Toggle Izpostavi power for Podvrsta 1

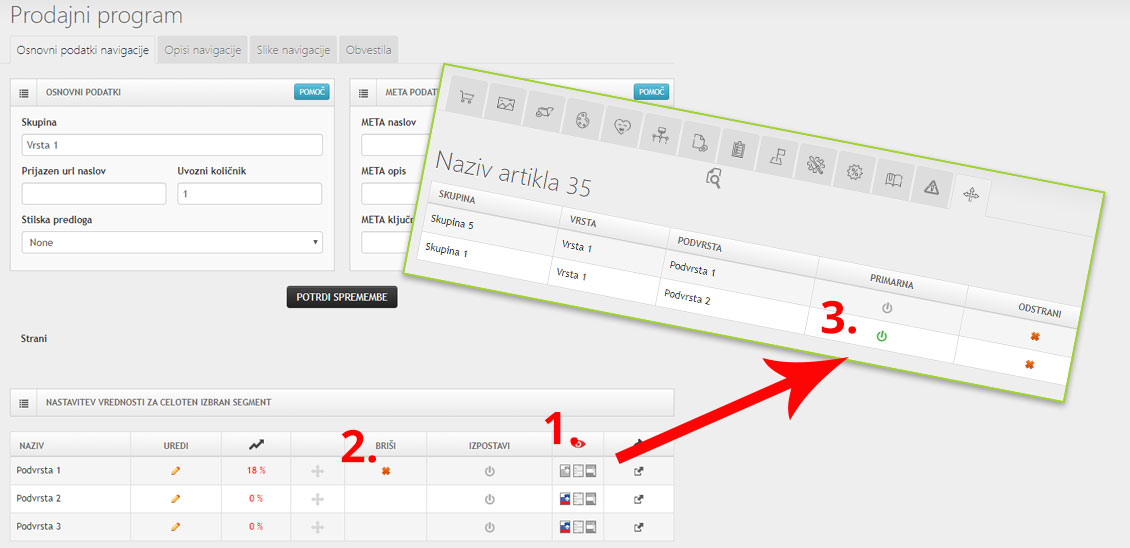(x=489, y=471)
